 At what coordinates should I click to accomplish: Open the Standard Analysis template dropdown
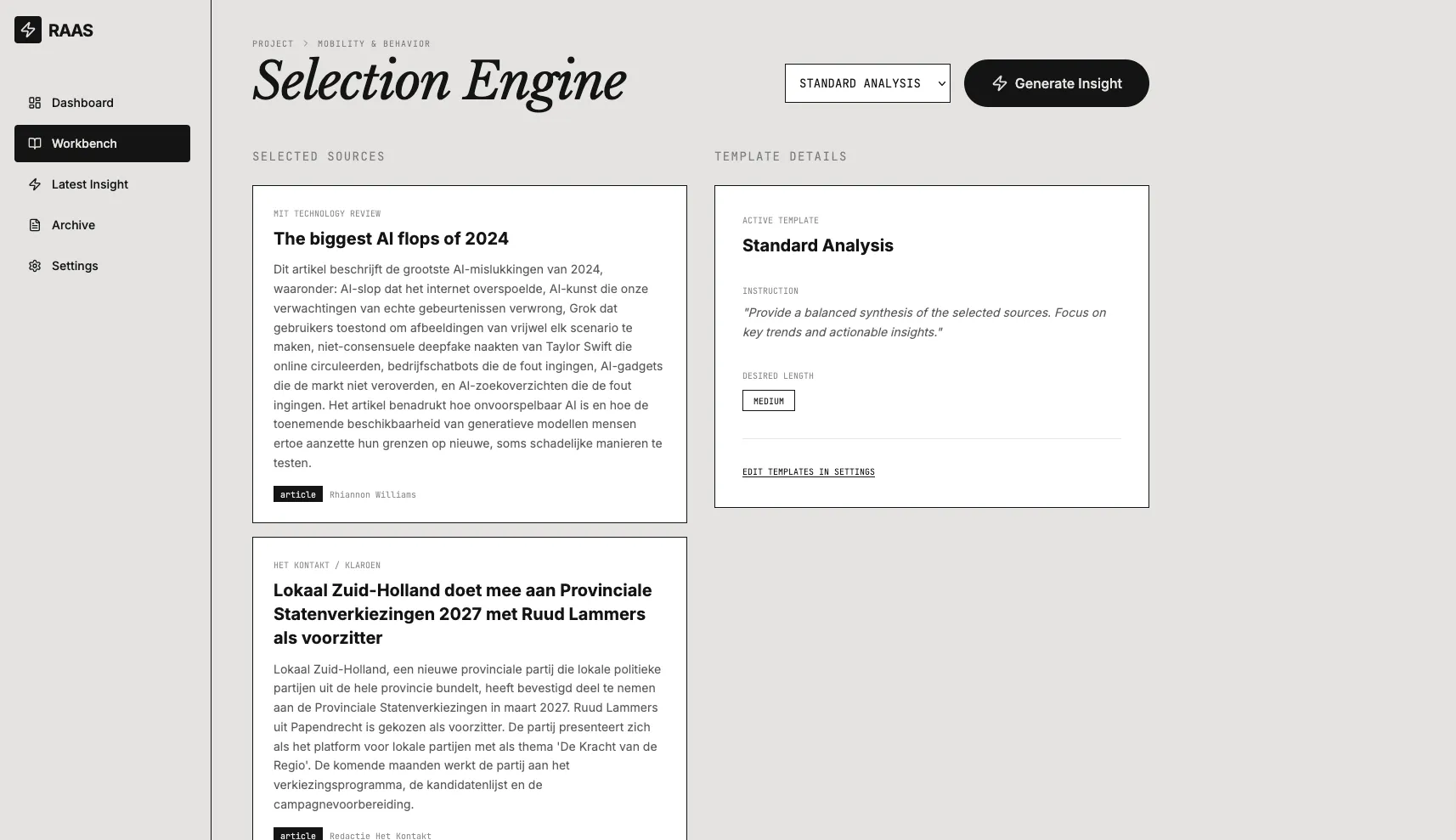[x=867, y=83]
